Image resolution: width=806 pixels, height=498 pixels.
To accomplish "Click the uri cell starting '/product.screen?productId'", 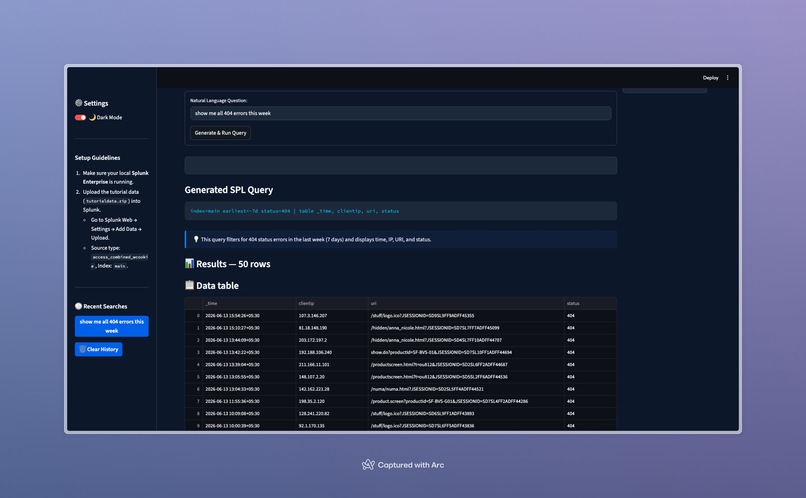I will 466,401.
